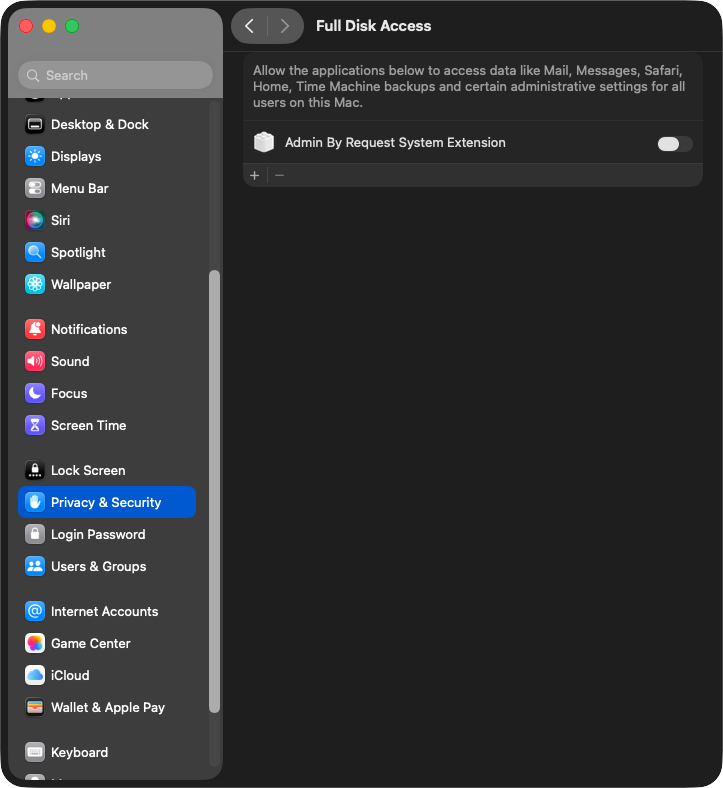This screenshot has width=723, height=788.
Task: Select Focus in the sidebar
Action: (69, 394)
